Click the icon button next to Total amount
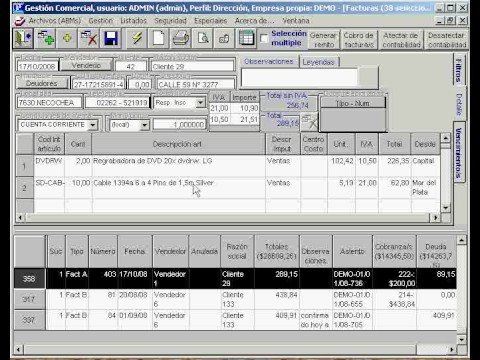The width and height of the screenshot is (480, 360). click(309, 122)
